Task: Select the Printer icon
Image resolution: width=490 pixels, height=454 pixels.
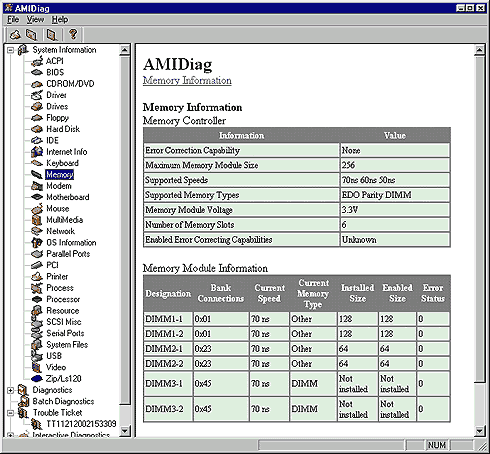Action: click(x=37, y=277)
